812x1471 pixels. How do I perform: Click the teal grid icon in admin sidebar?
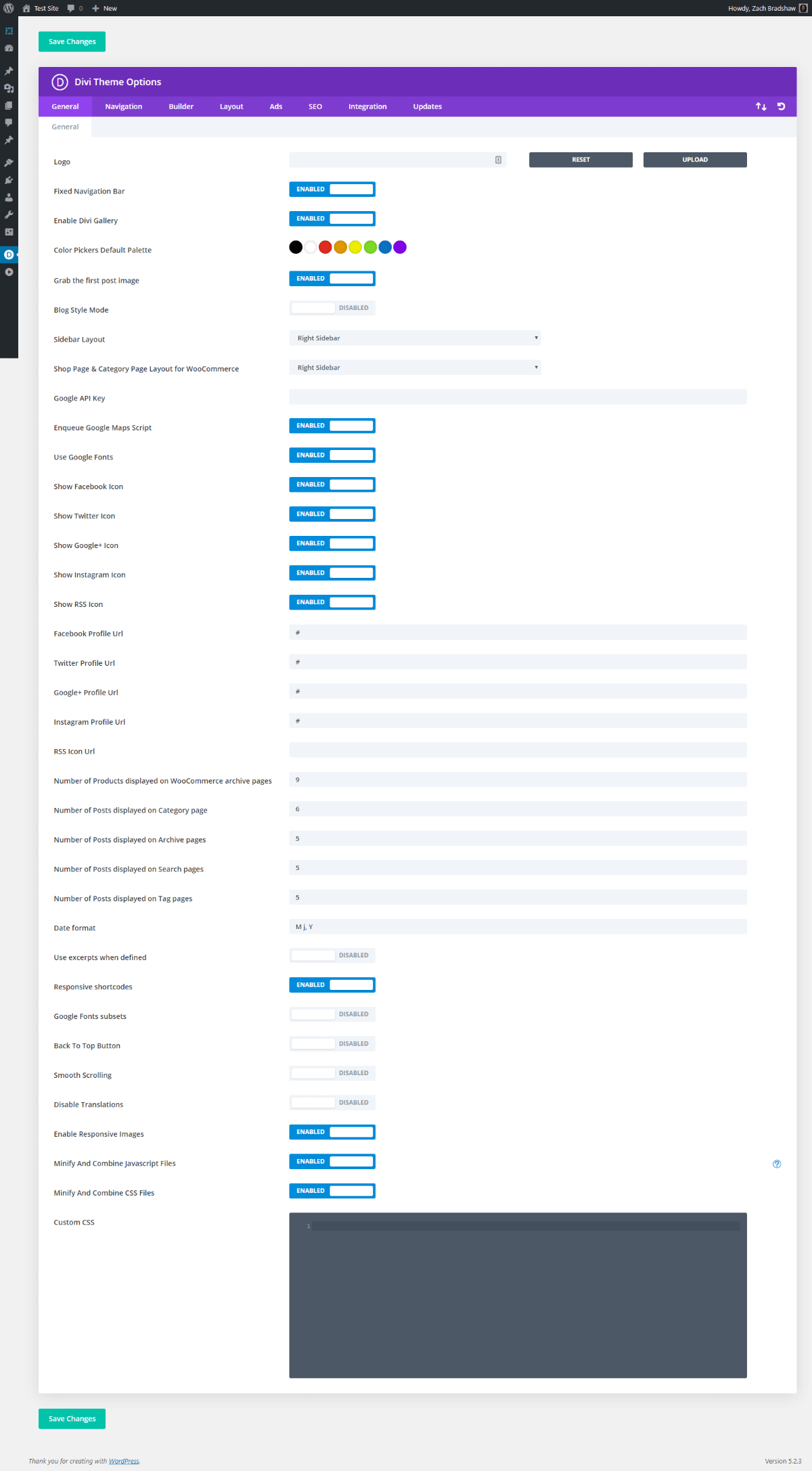click(9, 31)
